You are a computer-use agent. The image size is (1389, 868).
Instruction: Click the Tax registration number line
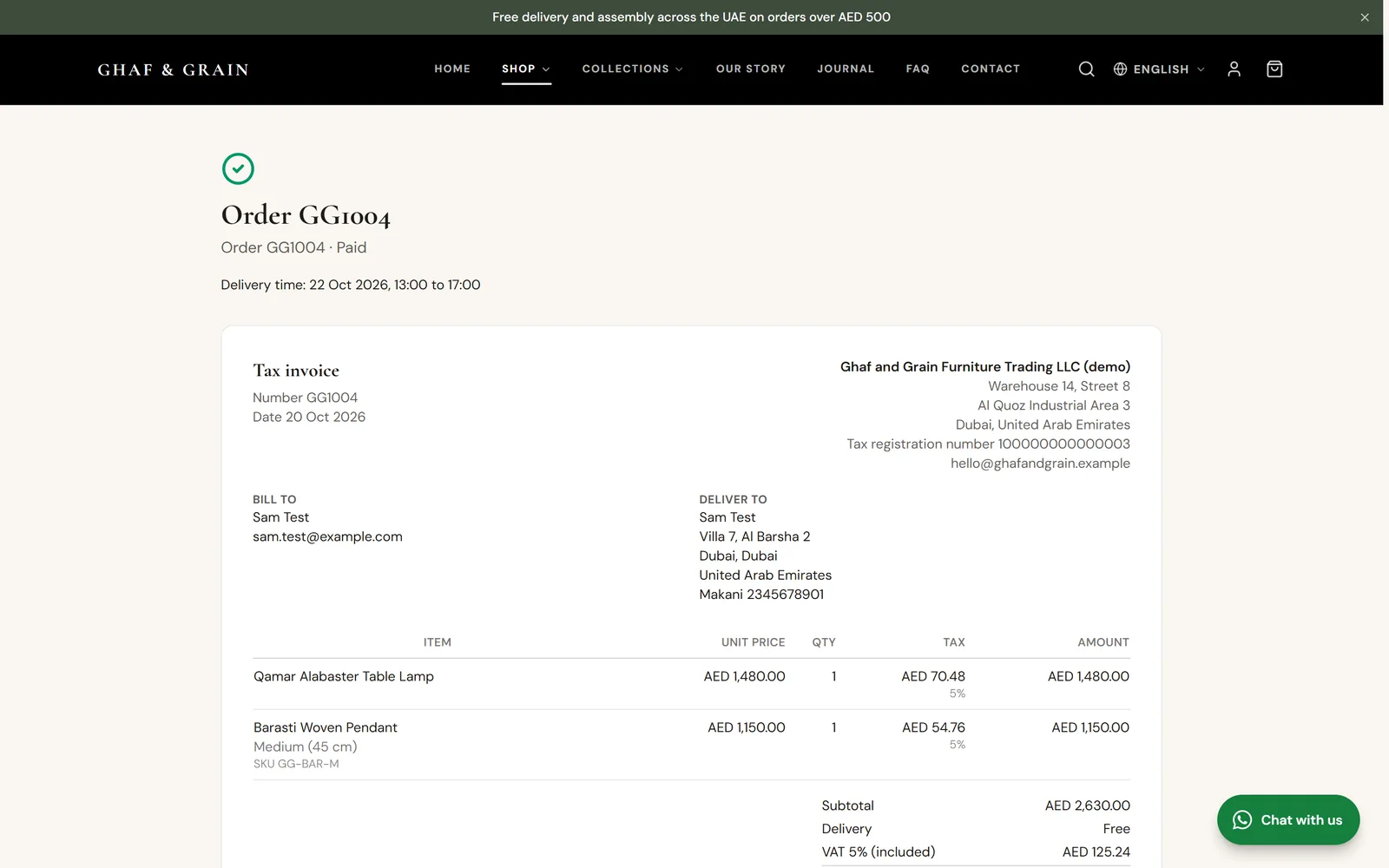click(x=989, y=444)
